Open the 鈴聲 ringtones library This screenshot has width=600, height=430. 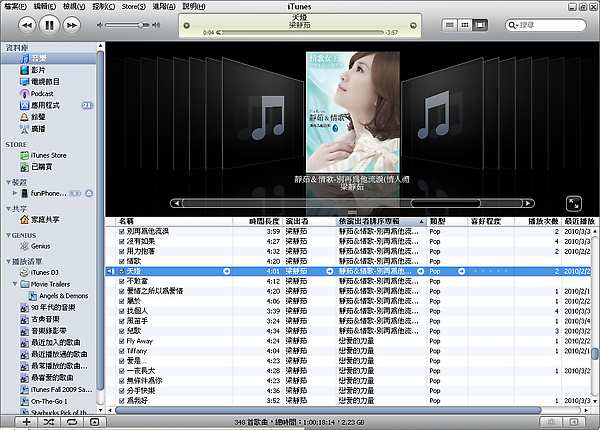coord(38,117)
